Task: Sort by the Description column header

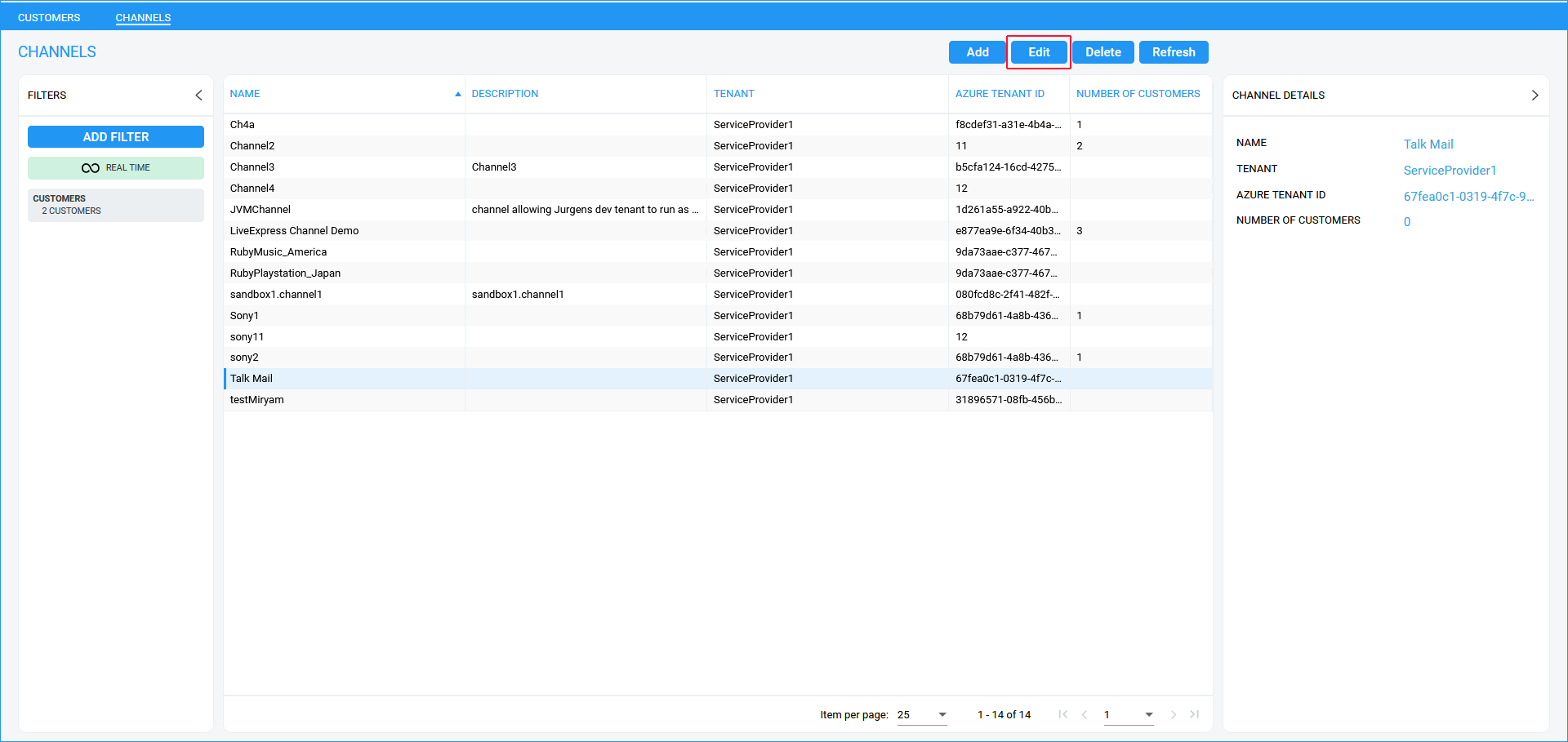Action: coord(505,94)
